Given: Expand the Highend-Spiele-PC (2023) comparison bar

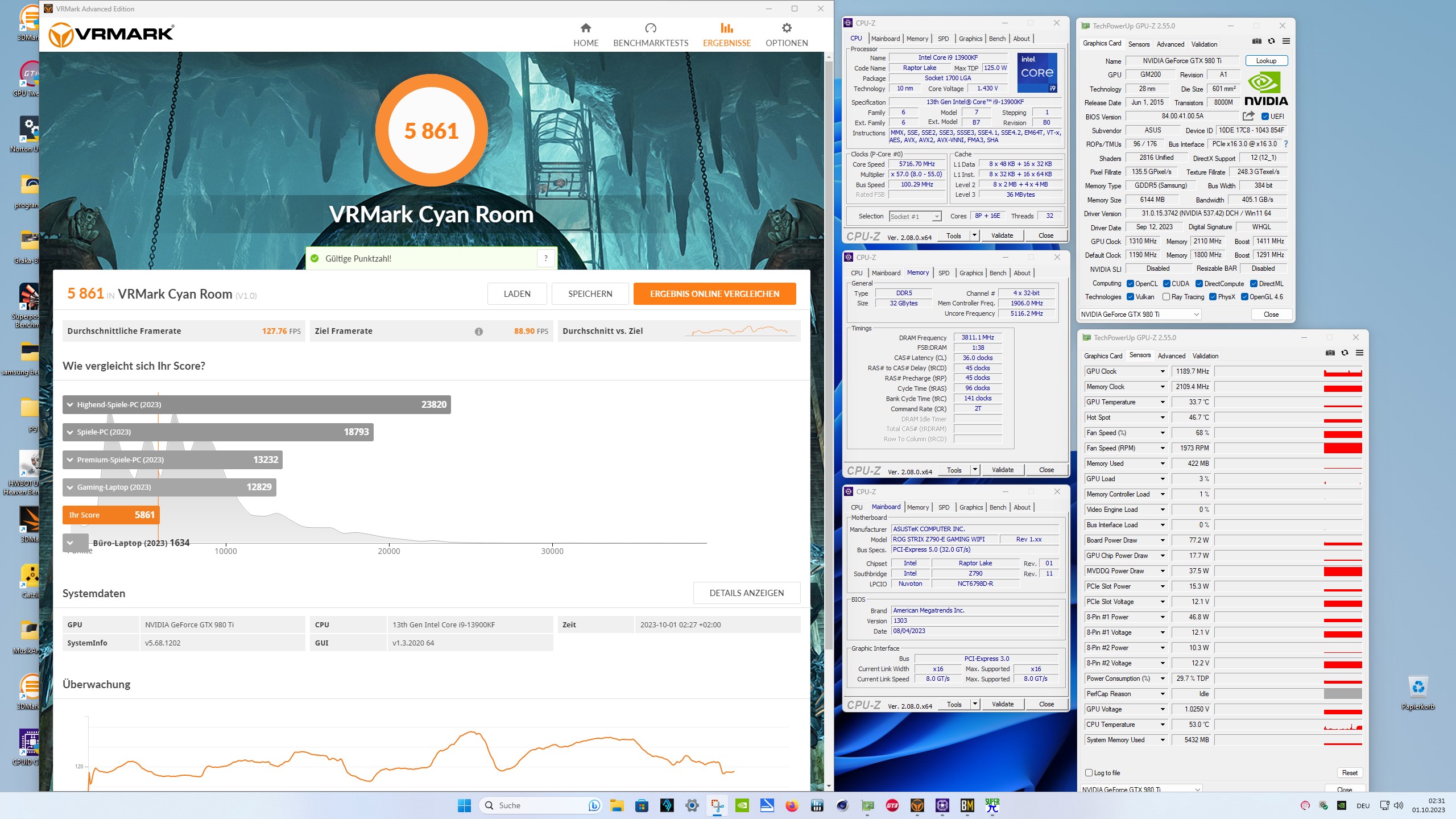Looking at the screenshot, I should (257, 405).
